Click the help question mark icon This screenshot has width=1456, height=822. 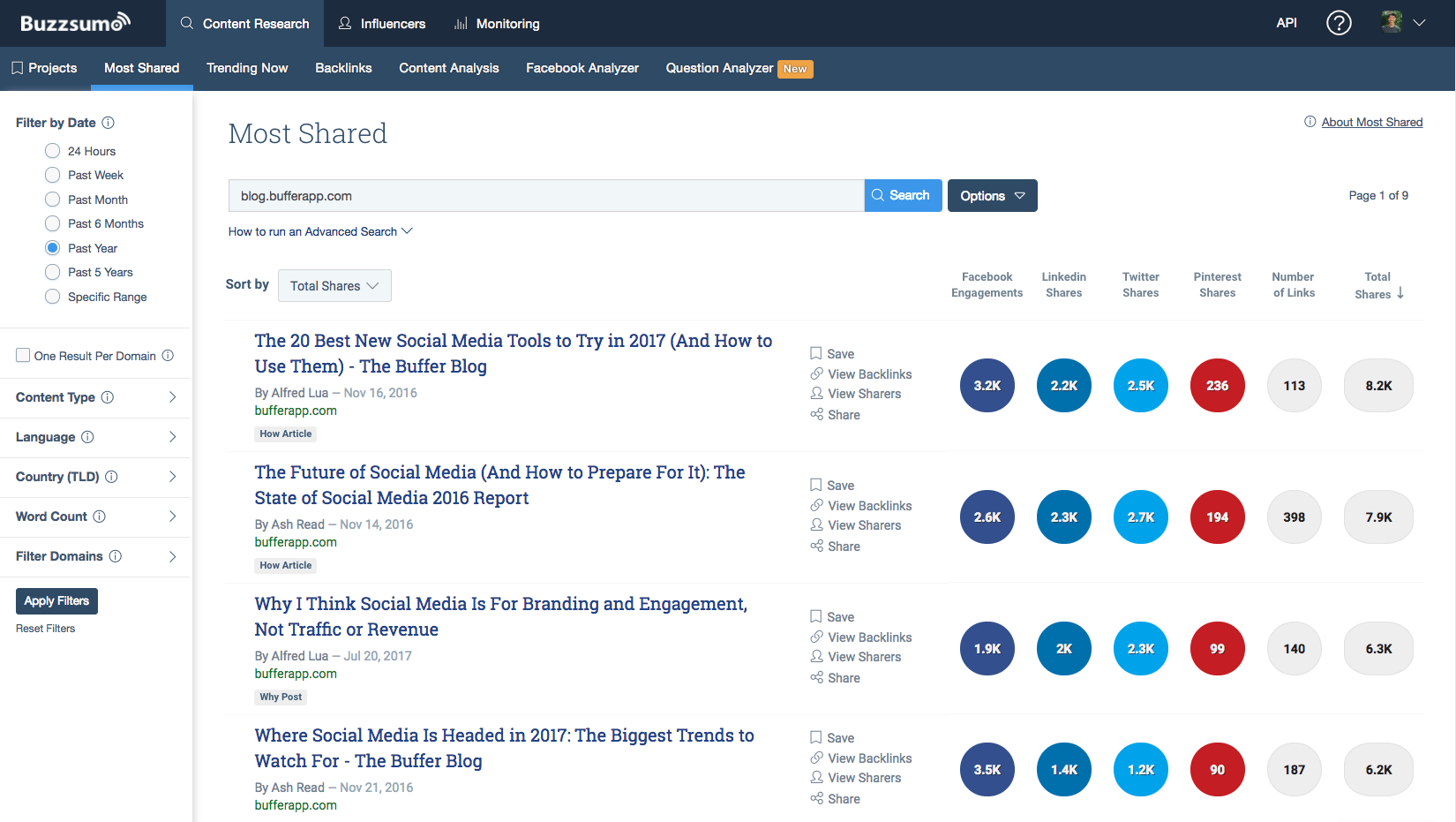point(1339,23)
